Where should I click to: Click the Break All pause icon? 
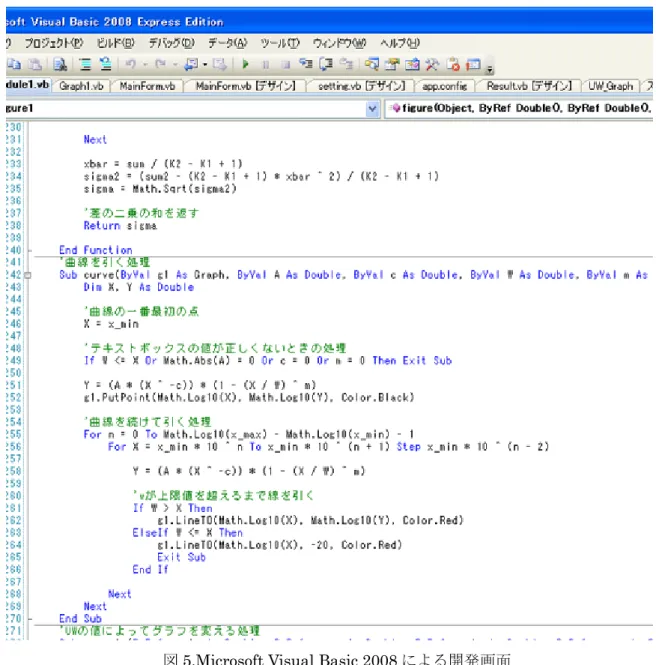[x=266, y=64]
